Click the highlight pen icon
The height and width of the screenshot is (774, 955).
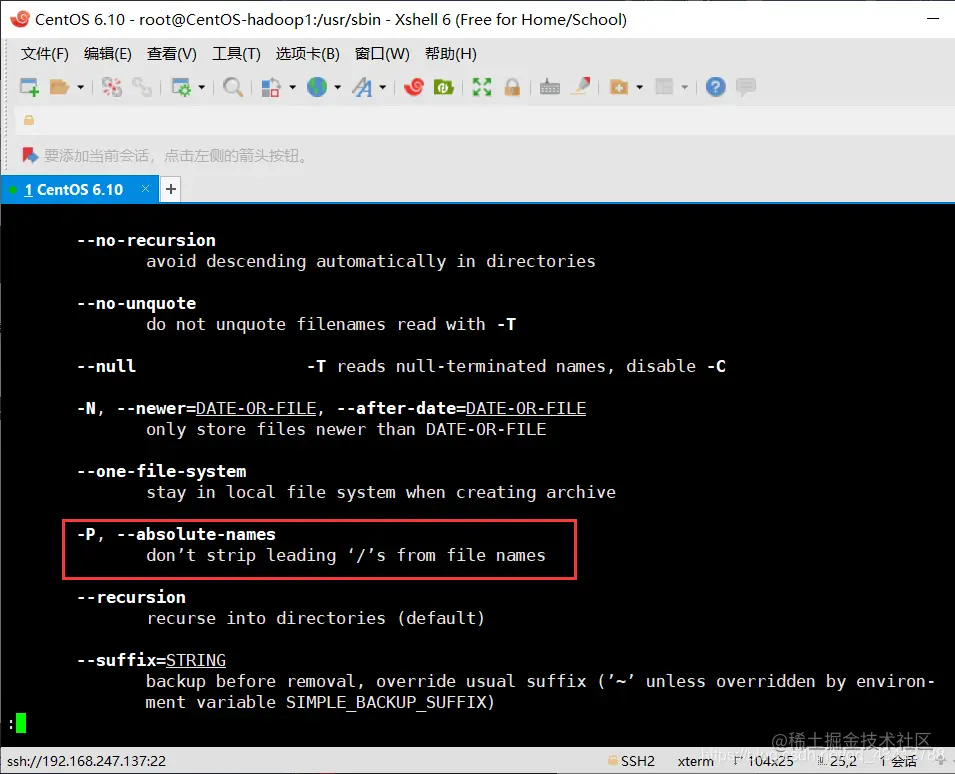[580, 86]
